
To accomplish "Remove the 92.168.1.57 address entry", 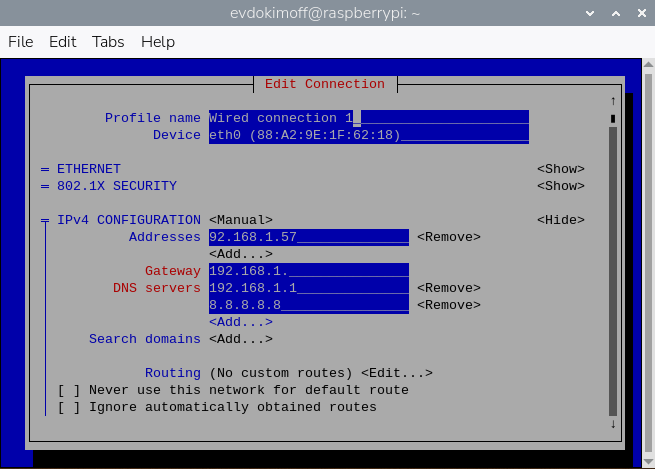I will click(448, 237).
